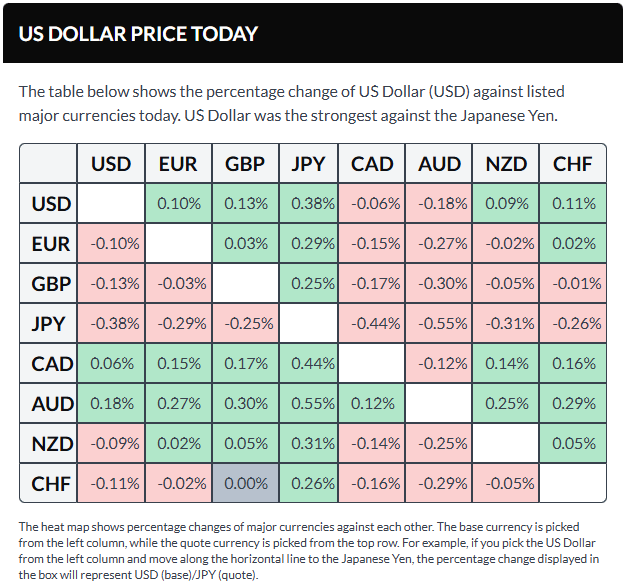Select the NZD row header

click(51, 443)
